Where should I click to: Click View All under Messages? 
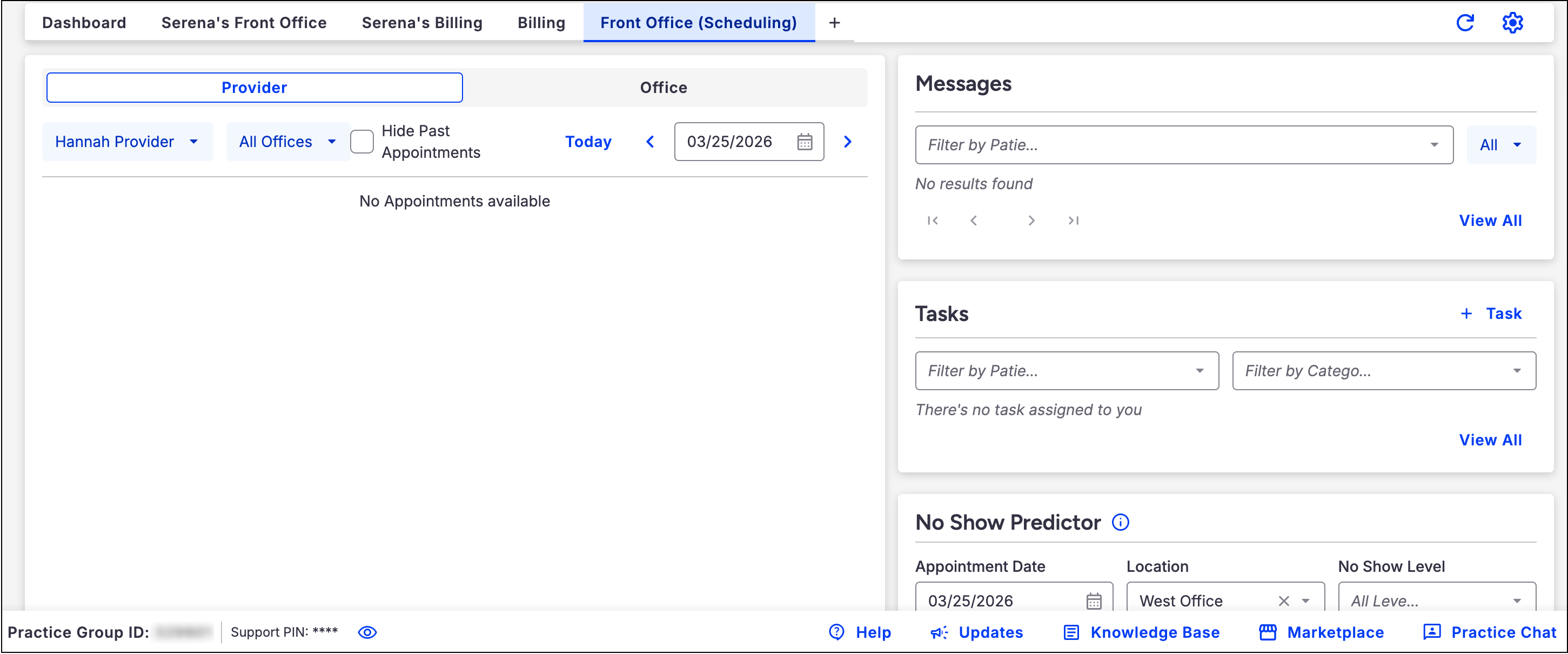tap(1490, 221)
